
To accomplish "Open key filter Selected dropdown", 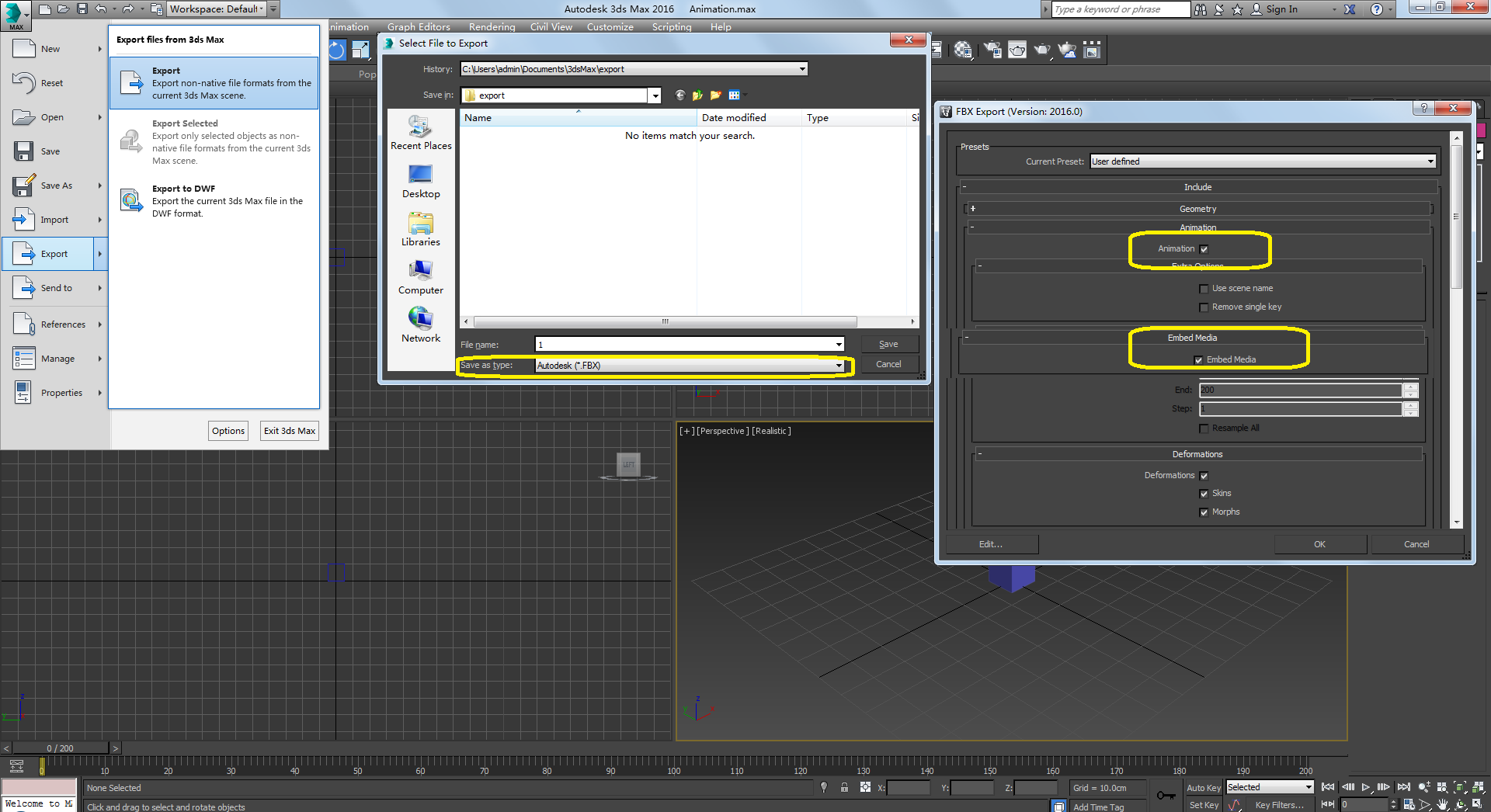I will click(1270, 787).
